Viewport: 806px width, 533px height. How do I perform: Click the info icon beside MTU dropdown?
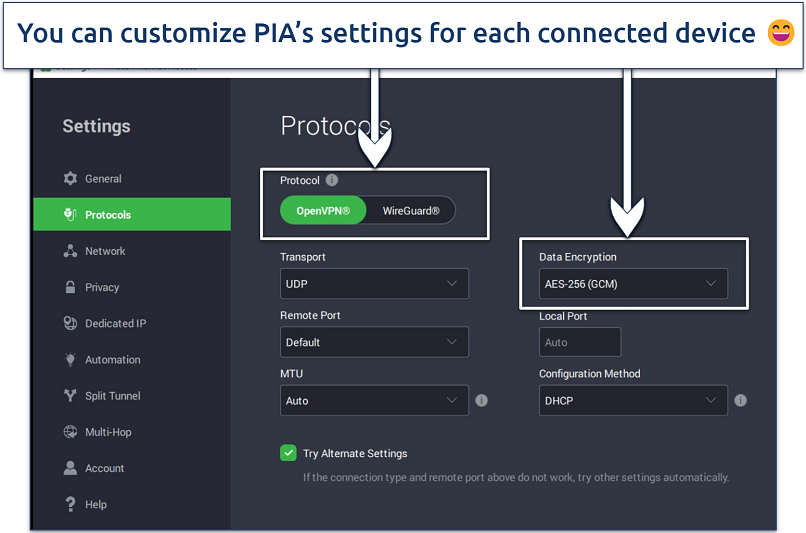pyautogui.click(x=481, y=400)
